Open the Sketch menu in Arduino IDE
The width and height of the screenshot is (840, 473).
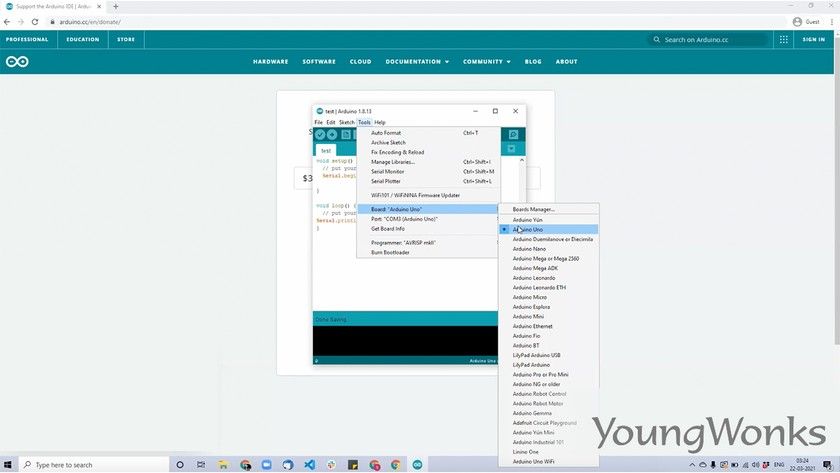(347, 123)
